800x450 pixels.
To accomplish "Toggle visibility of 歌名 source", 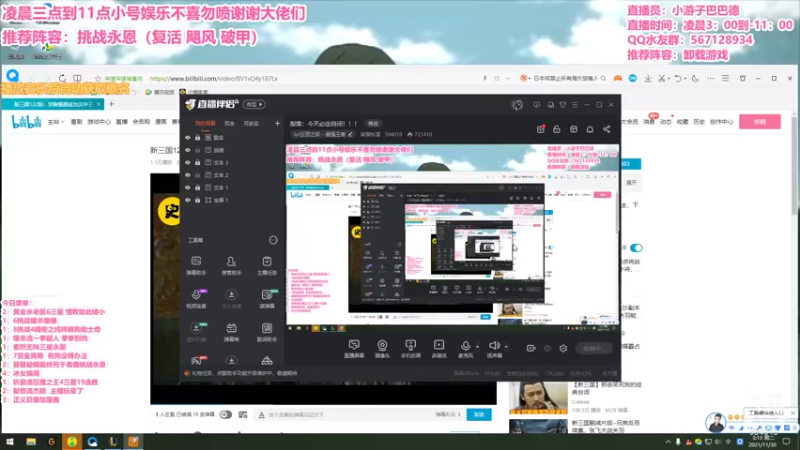I will [x=188, y=138].
